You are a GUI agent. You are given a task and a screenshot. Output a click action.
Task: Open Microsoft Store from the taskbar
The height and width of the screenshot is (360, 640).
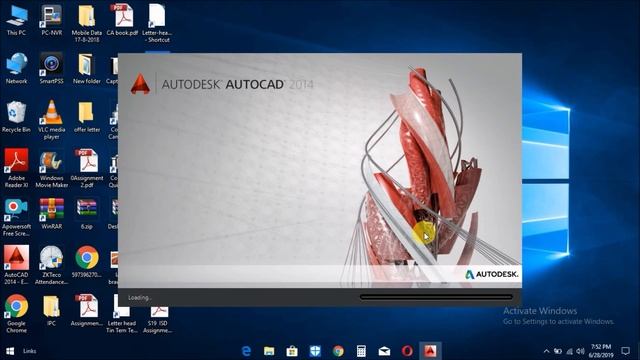click(292, 351)
